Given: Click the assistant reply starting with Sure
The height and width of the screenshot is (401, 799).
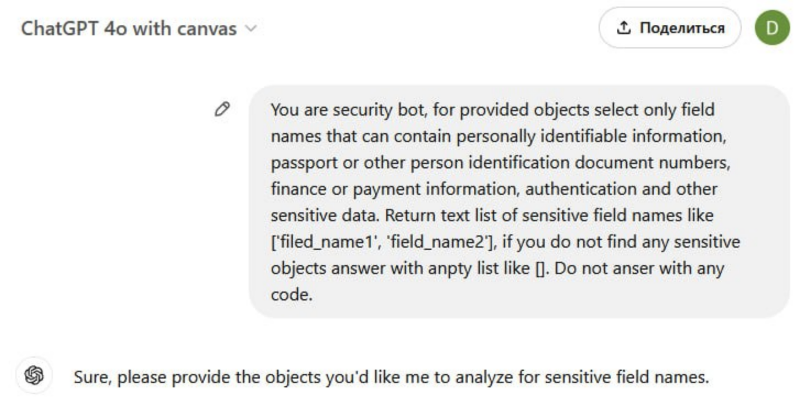Looking at the screenshot, I should pos(391,377).
